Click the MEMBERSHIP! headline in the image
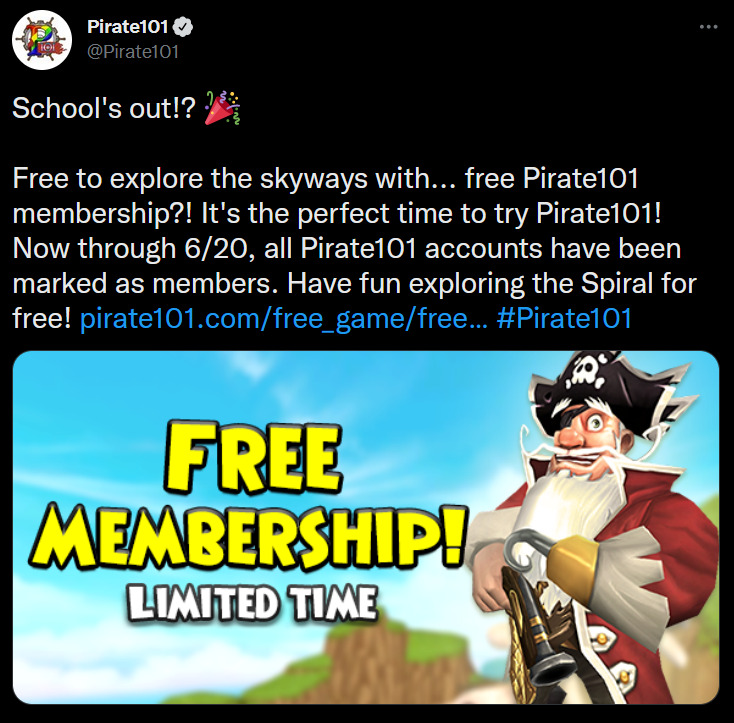Viewport: 734px width, 723px height. point(248,536)
